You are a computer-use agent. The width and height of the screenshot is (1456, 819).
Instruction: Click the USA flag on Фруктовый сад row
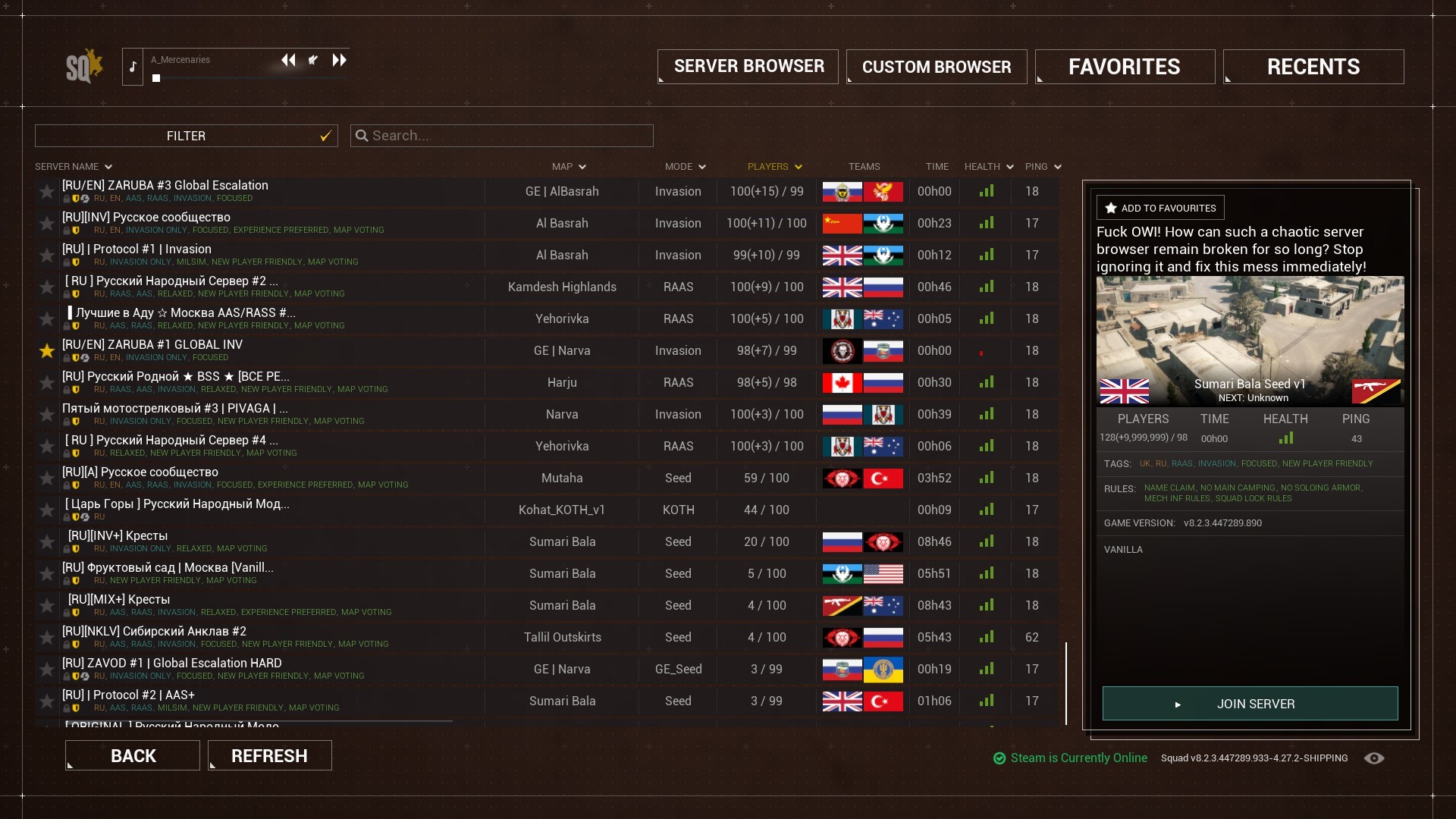click(x=883, y=573)
